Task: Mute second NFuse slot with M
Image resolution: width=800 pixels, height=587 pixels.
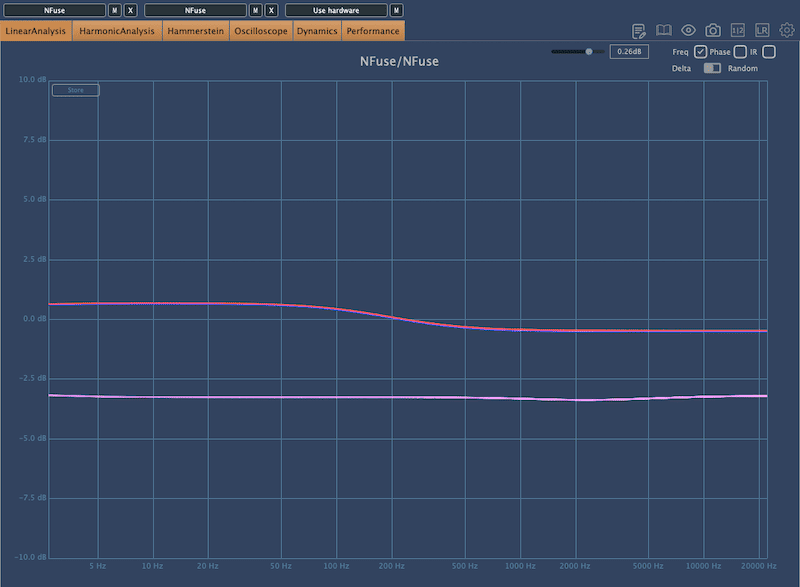Action: tap(256, 10)
